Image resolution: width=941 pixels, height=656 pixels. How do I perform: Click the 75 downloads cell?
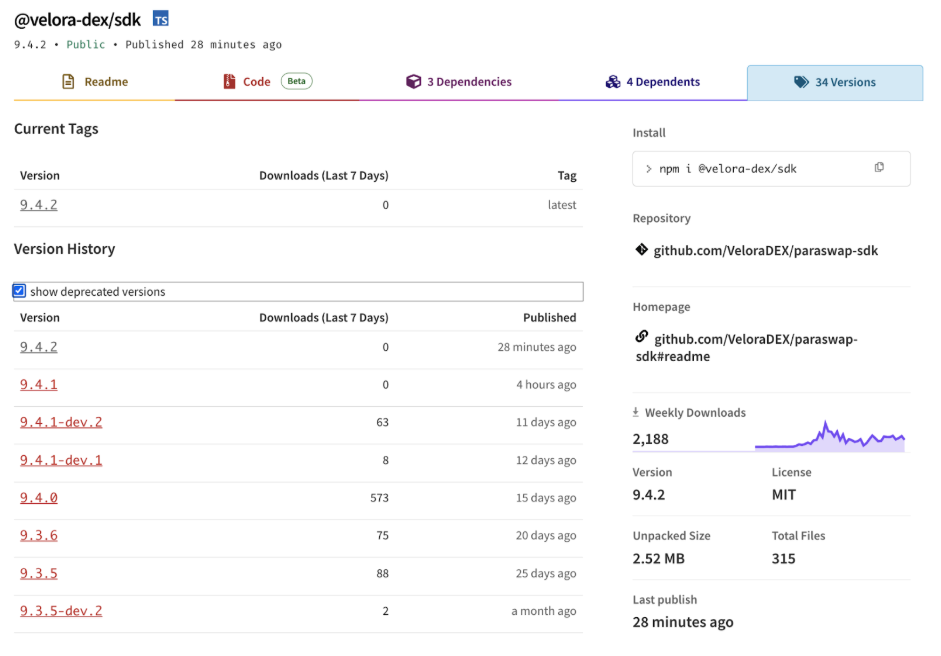tap(382, 535)
